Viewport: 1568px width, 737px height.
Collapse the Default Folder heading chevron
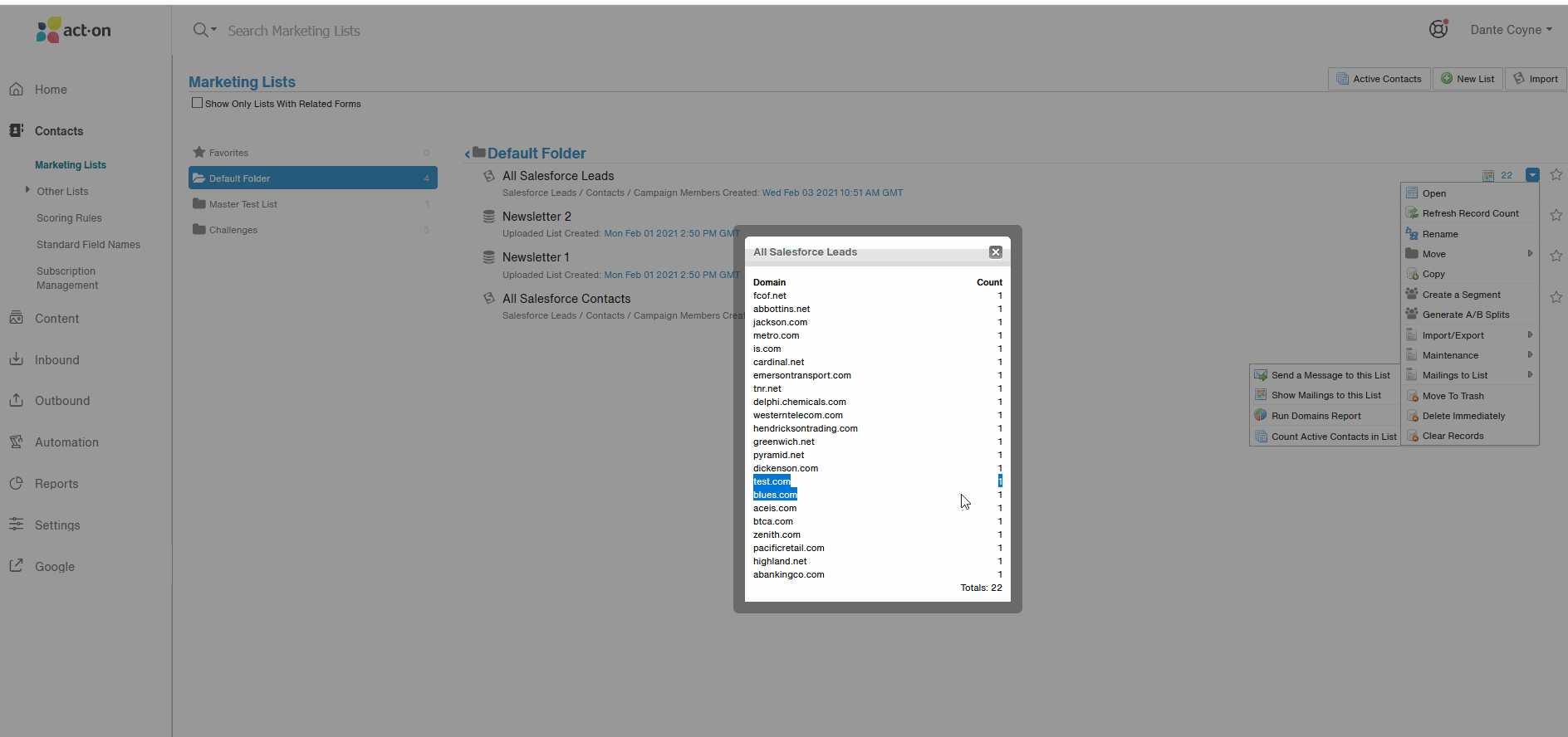(468, 154)
